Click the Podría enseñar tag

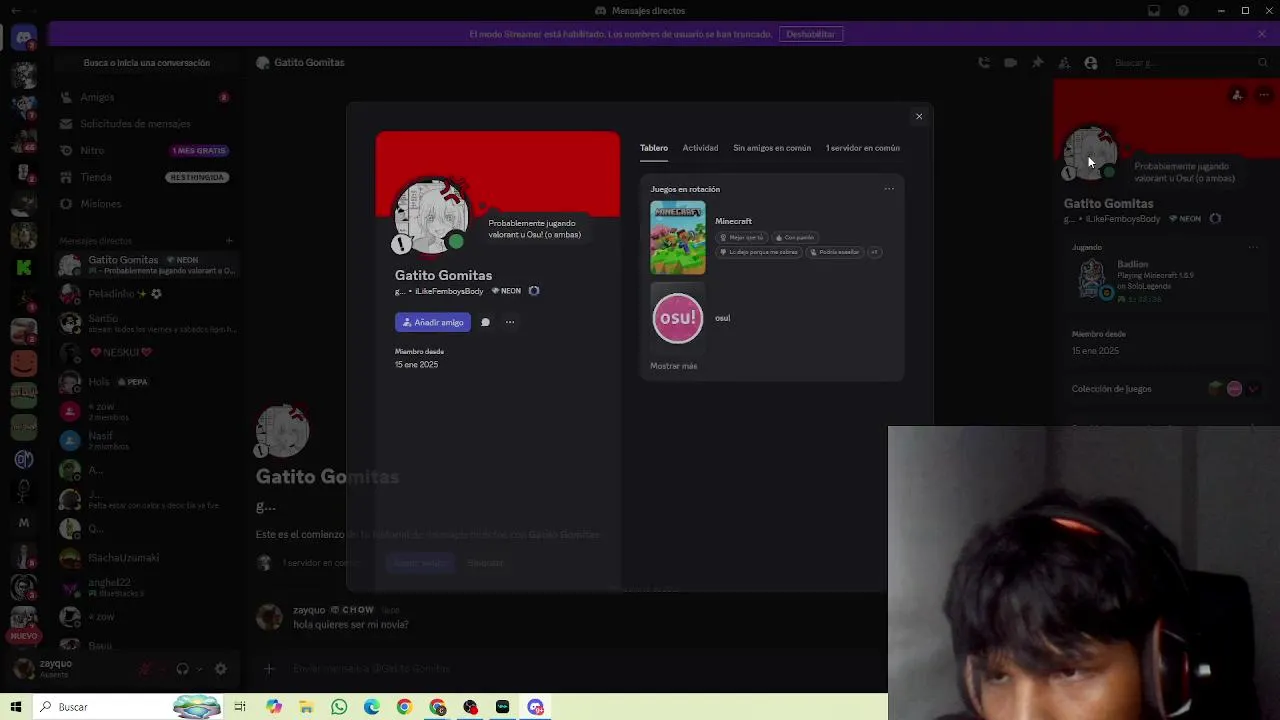(834, 252)
